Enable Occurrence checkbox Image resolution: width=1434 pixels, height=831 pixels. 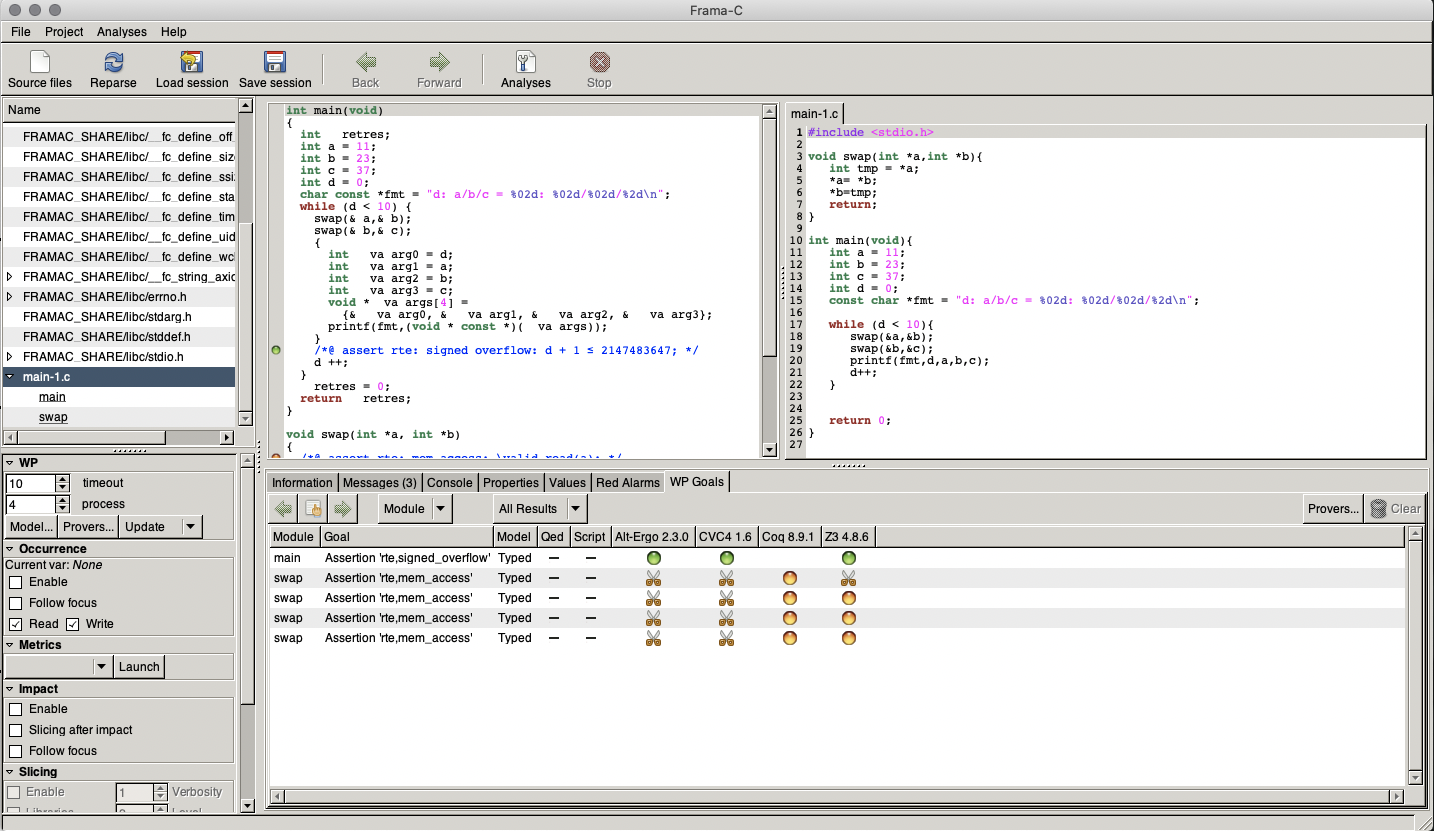15,582
